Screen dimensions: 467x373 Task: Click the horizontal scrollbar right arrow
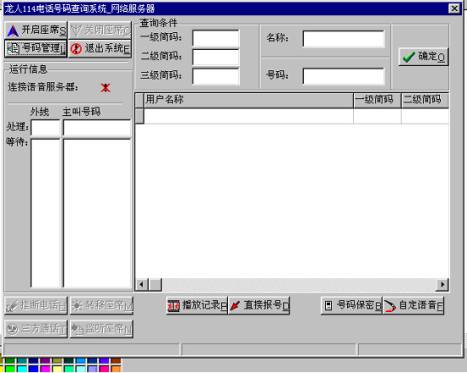(x=442, y=284)
